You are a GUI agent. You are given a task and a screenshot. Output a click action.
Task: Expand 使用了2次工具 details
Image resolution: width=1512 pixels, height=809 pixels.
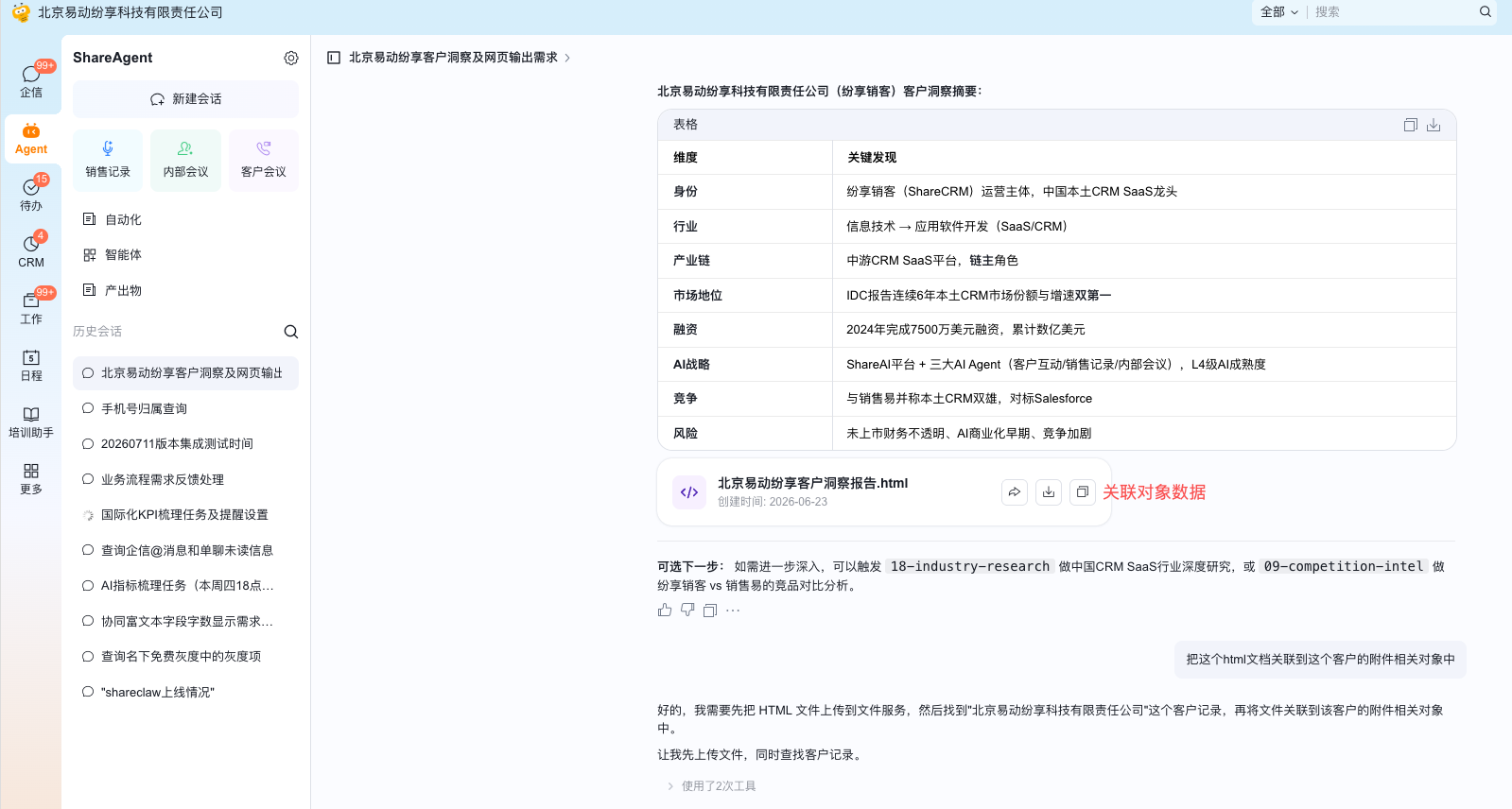pyautogui.click(x=711, y=786)
